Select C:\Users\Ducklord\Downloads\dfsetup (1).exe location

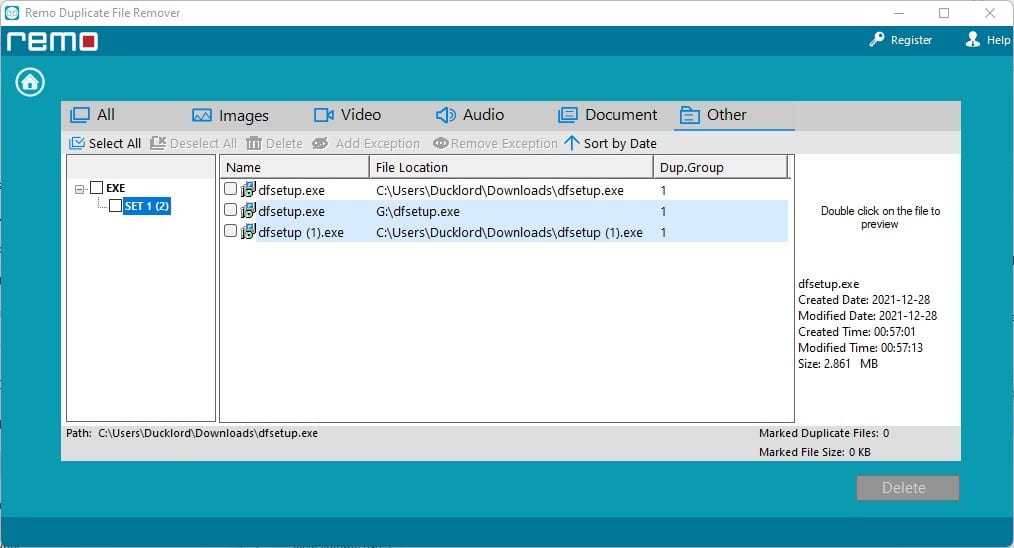coord(509,232)
